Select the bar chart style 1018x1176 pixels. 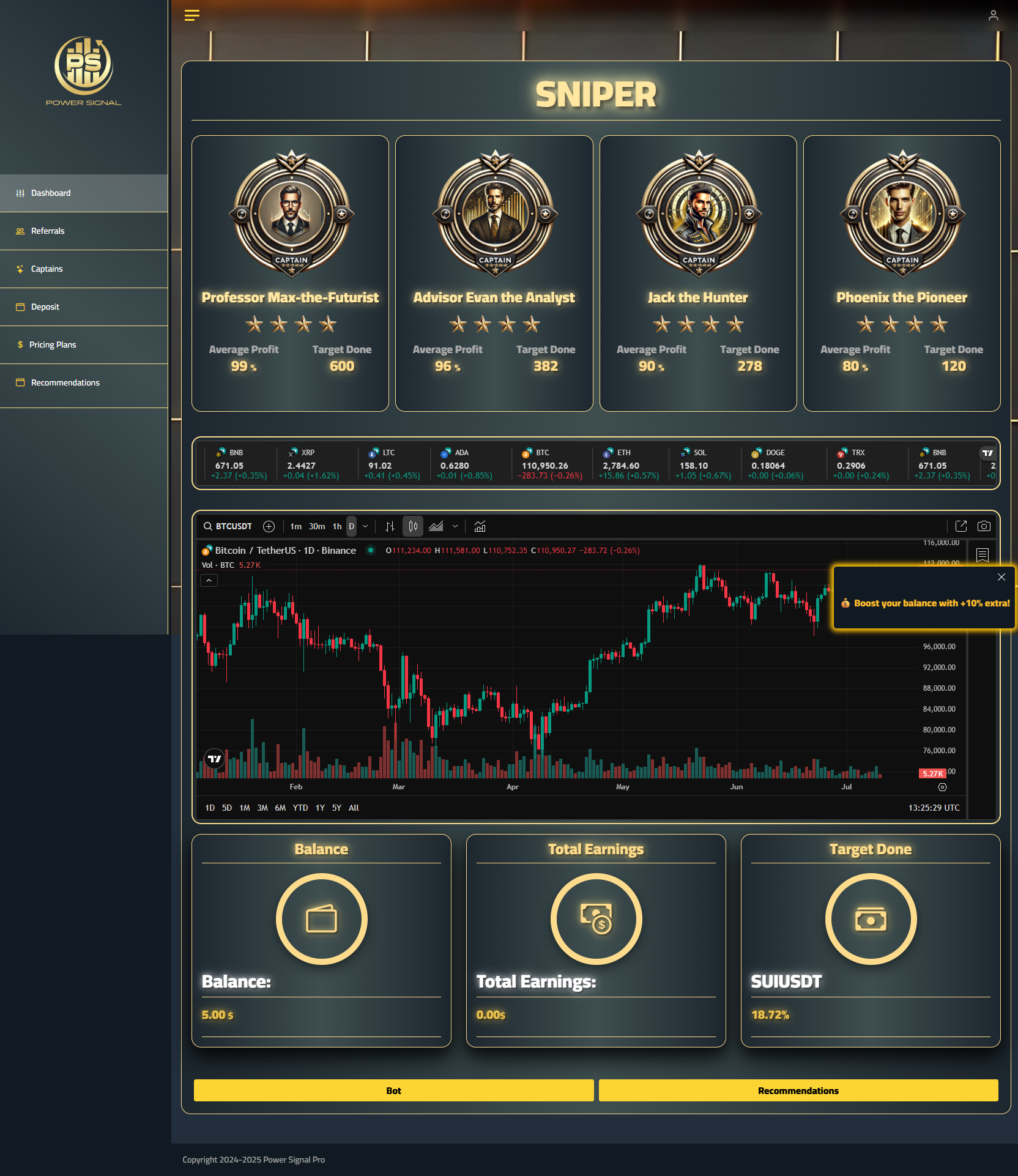pyautogui.click(x=390, y=526)
